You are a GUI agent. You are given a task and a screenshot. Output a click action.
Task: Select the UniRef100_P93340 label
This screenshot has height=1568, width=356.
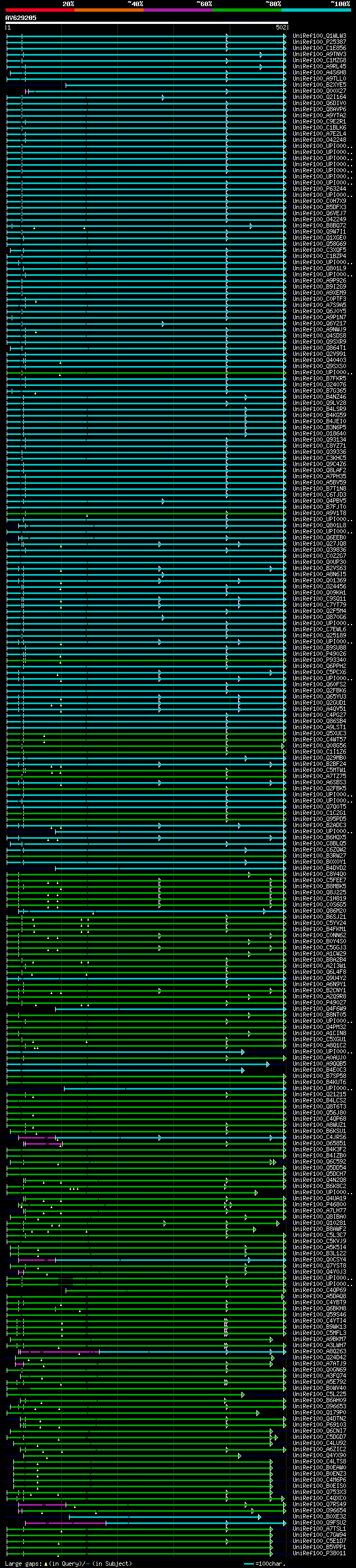(319, 660)
